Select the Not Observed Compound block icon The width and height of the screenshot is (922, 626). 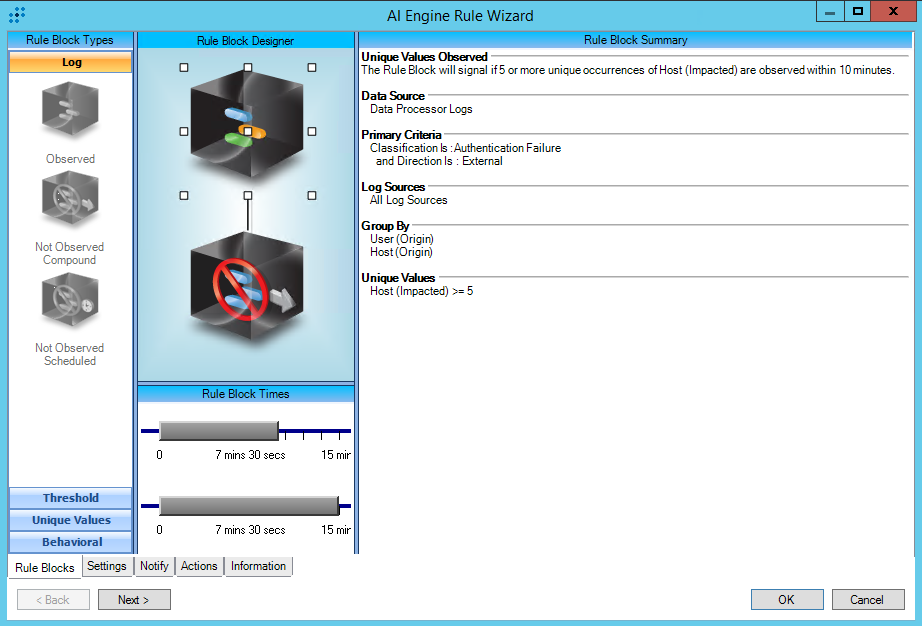coord(70,202)
